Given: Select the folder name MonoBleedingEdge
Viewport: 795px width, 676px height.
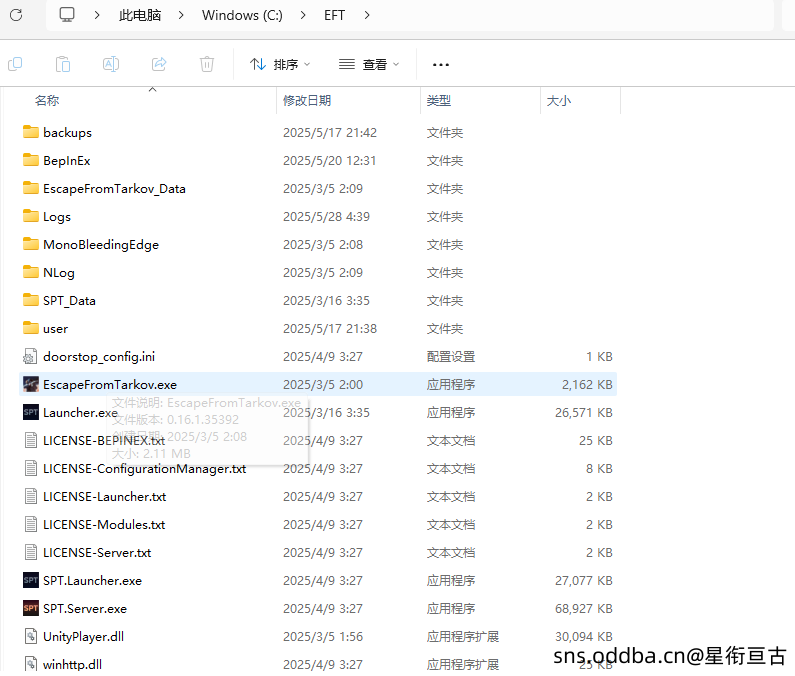Looking at the screenshot, I should 101,245.
